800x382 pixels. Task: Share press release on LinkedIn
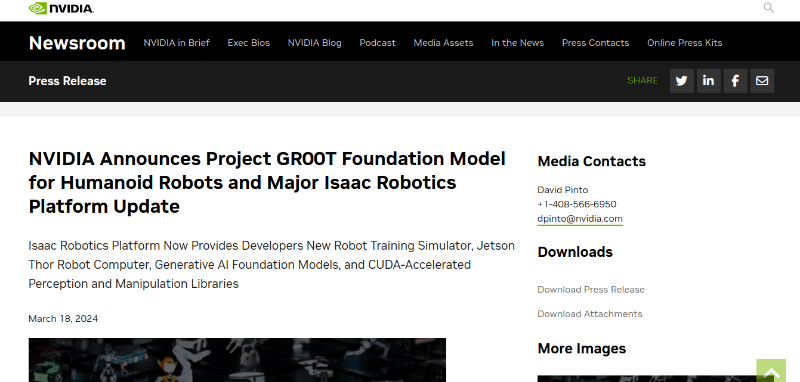click(x=708, y=81)
